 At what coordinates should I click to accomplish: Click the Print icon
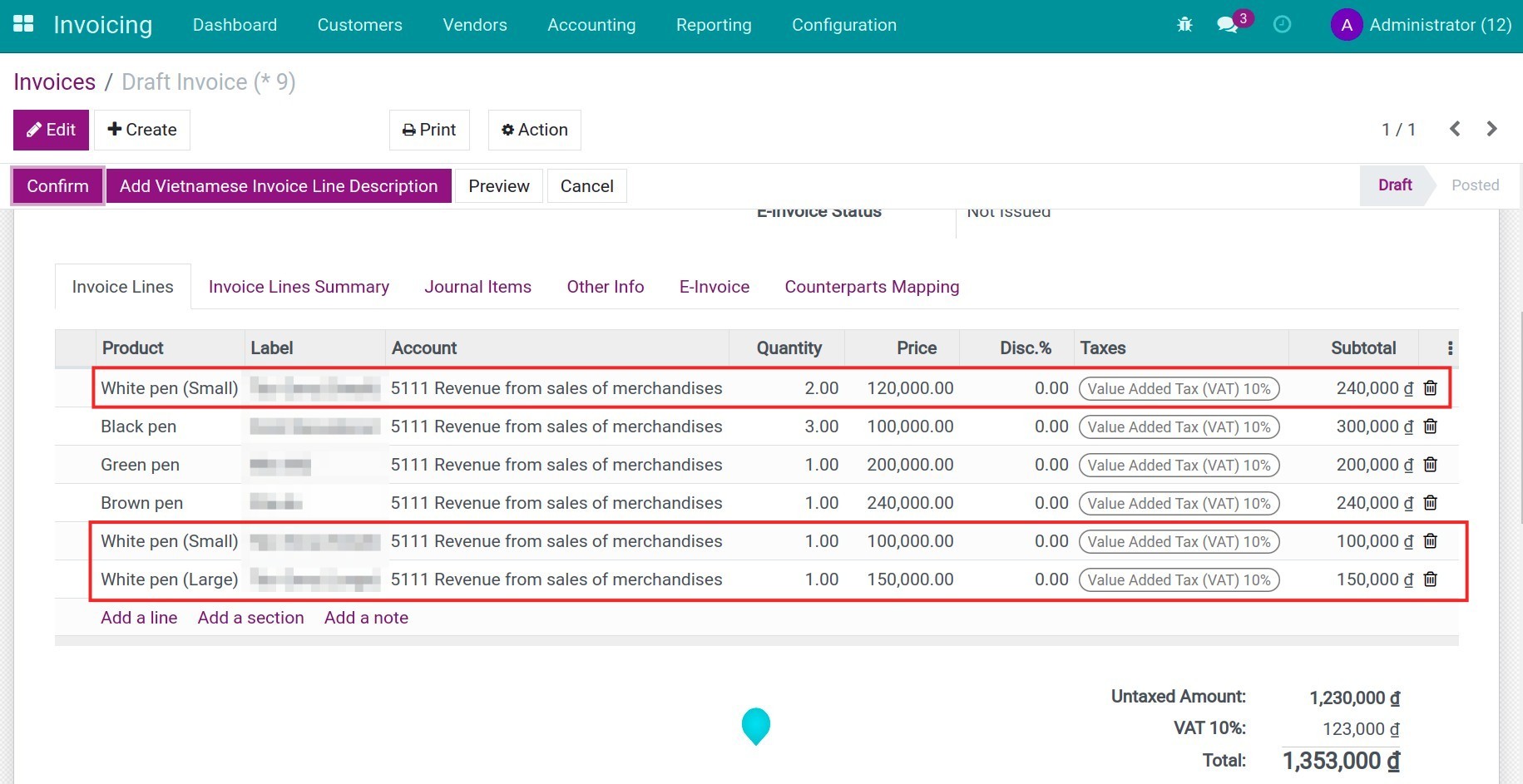click(x=408, y=129)
